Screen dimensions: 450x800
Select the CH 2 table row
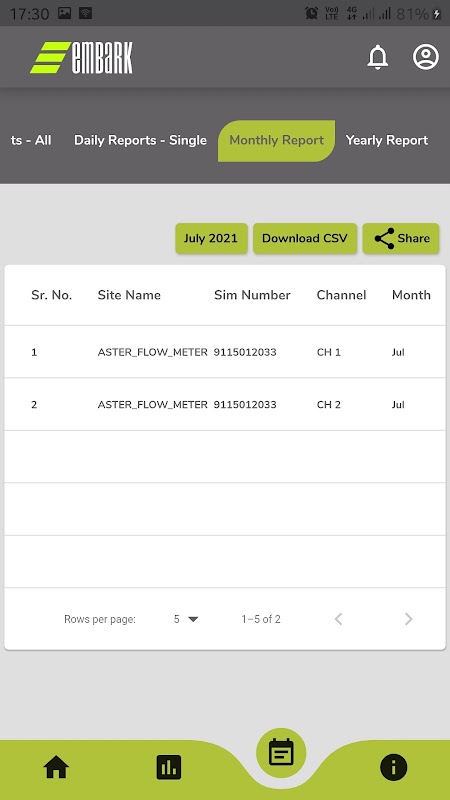(225, 405)
